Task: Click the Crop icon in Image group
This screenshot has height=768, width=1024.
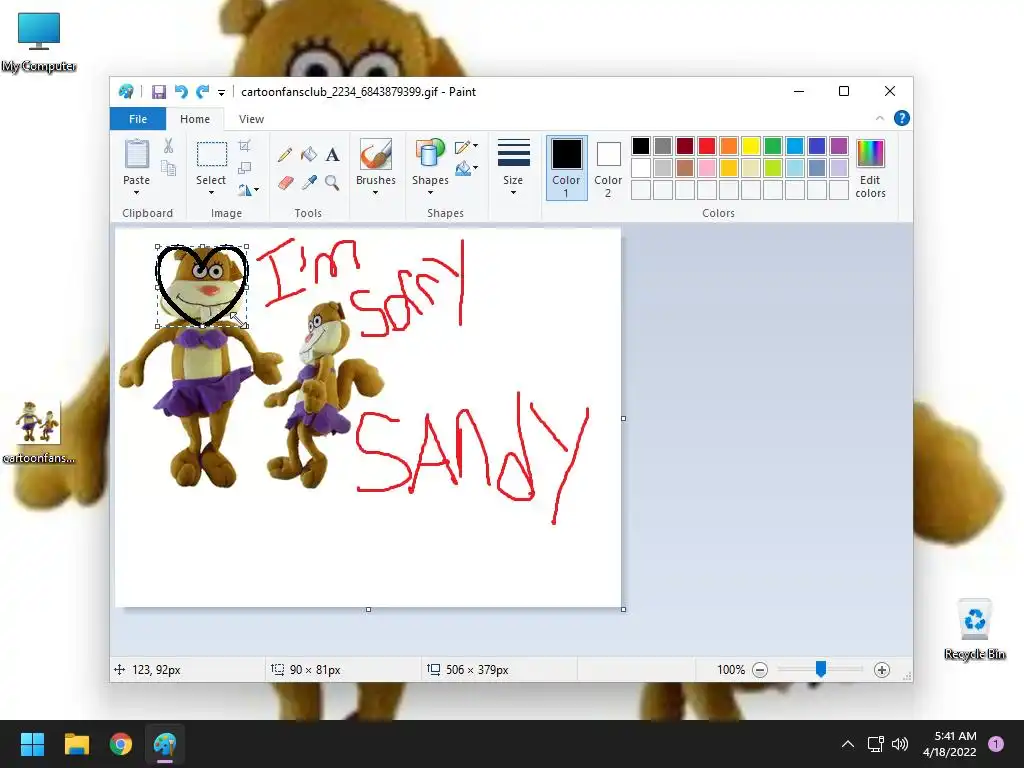Action: pos(244,146)
